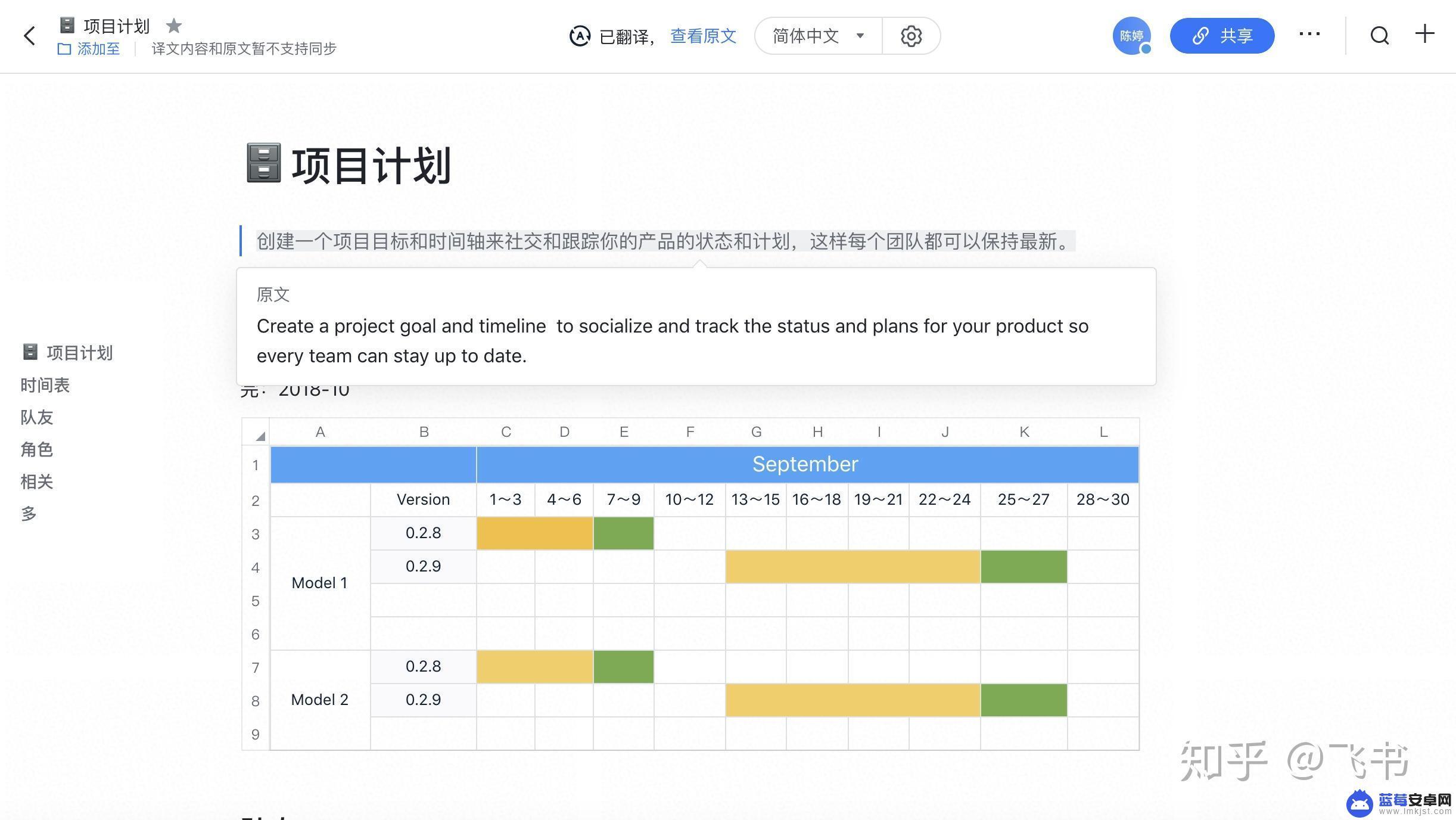Click Model 2 version 0.2.8 cell
Image resolution: width=1456 pixels, height=820 pixels.
[x=424, y=666]
